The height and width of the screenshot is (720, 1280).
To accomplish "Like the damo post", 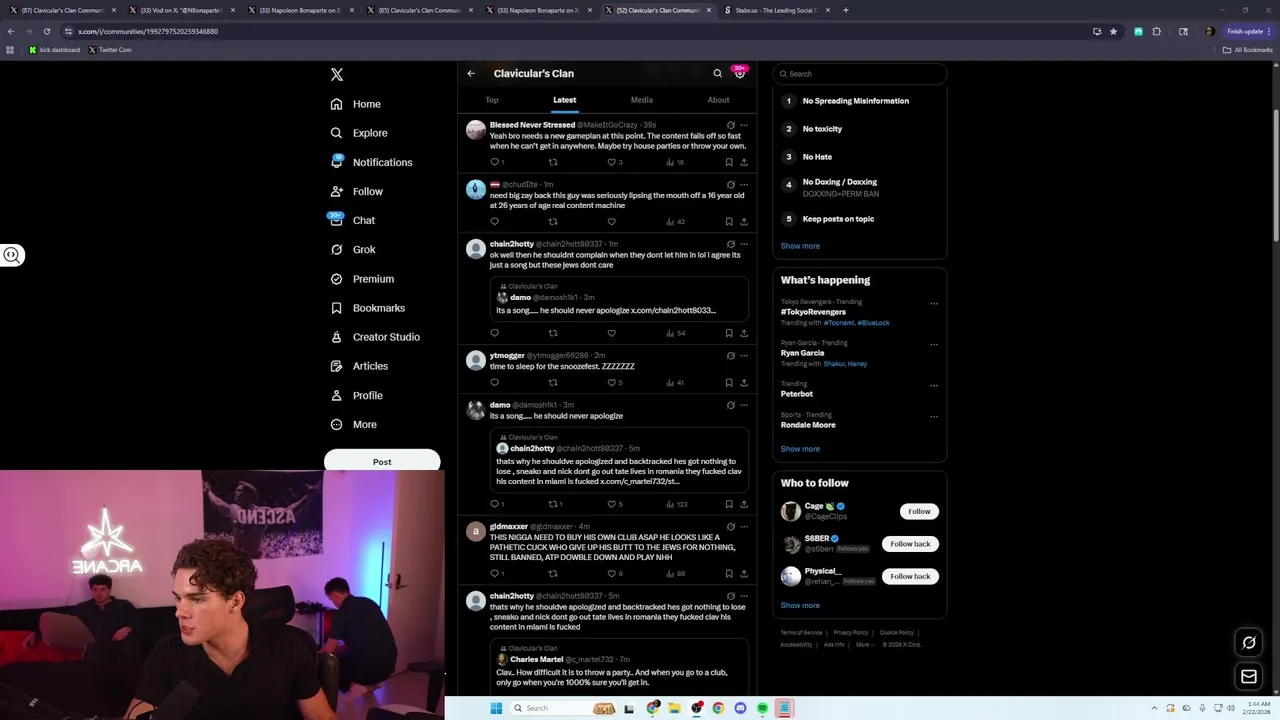I will 612,504.
